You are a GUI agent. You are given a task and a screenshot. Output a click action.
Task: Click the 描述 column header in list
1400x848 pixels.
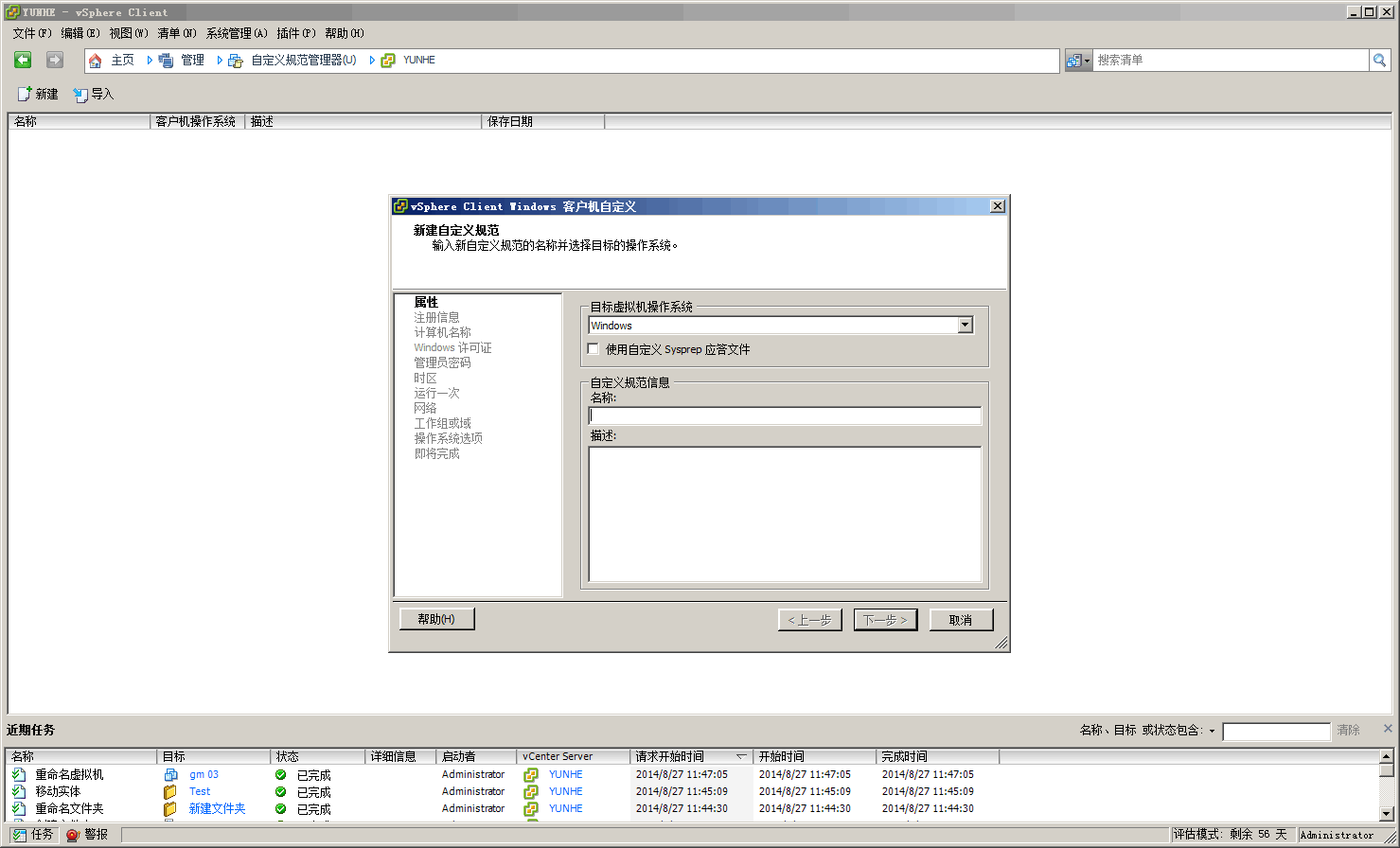tap(363, 121)
